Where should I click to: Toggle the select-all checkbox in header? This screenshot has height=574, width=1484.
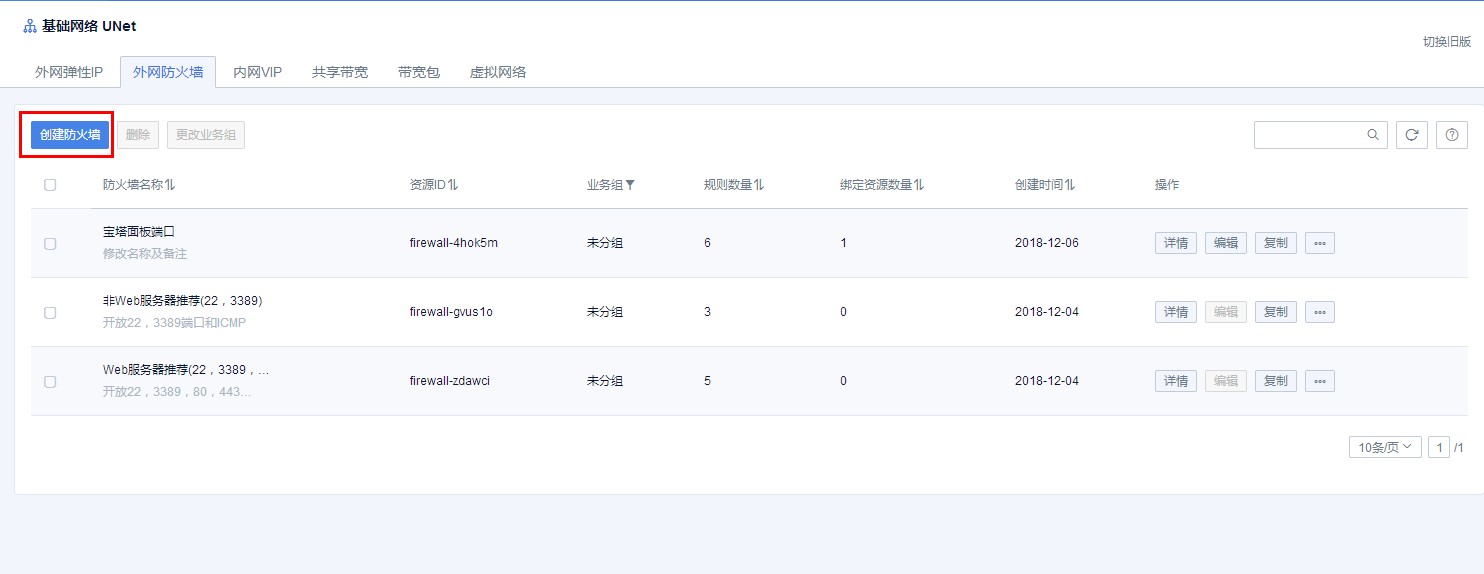tap(50, 185)
